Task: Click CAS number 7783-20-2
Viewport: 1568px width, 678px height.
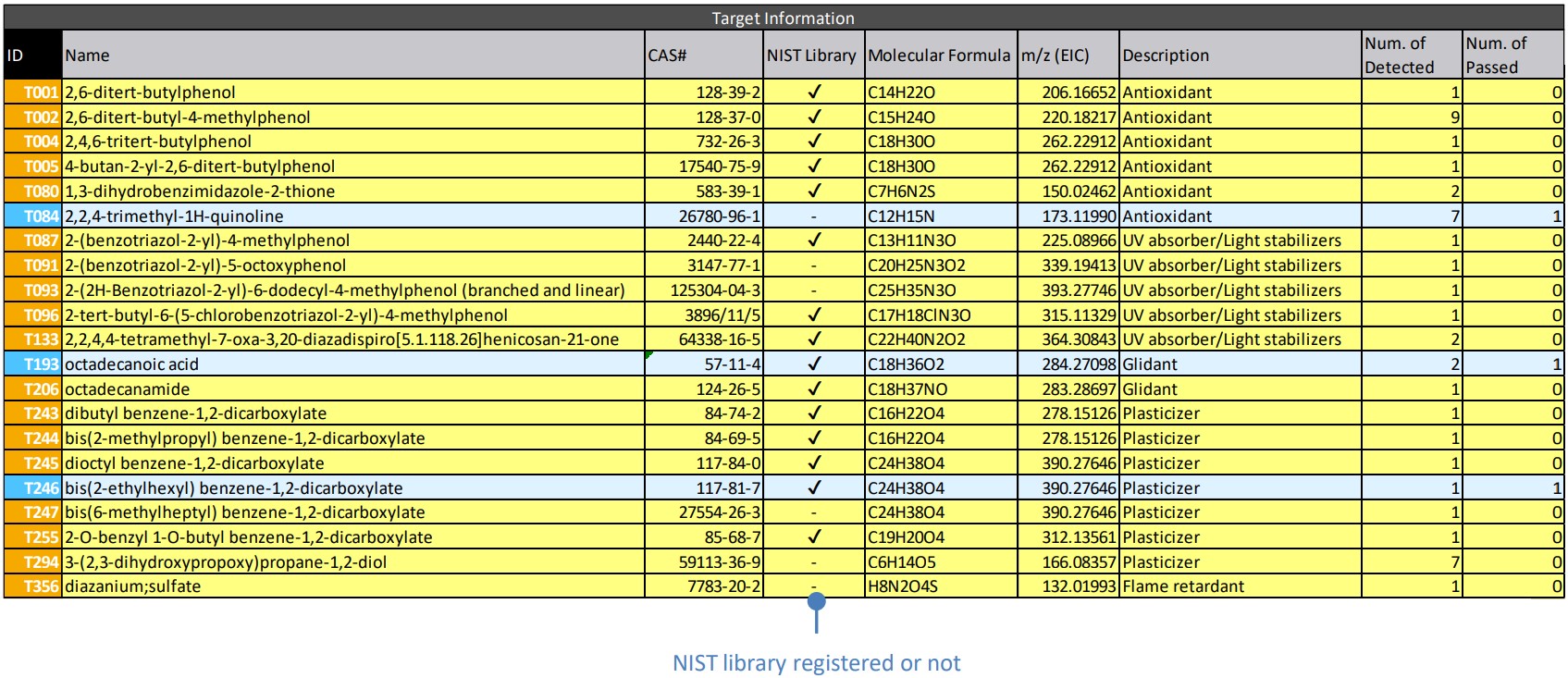Action: [723, 586]
